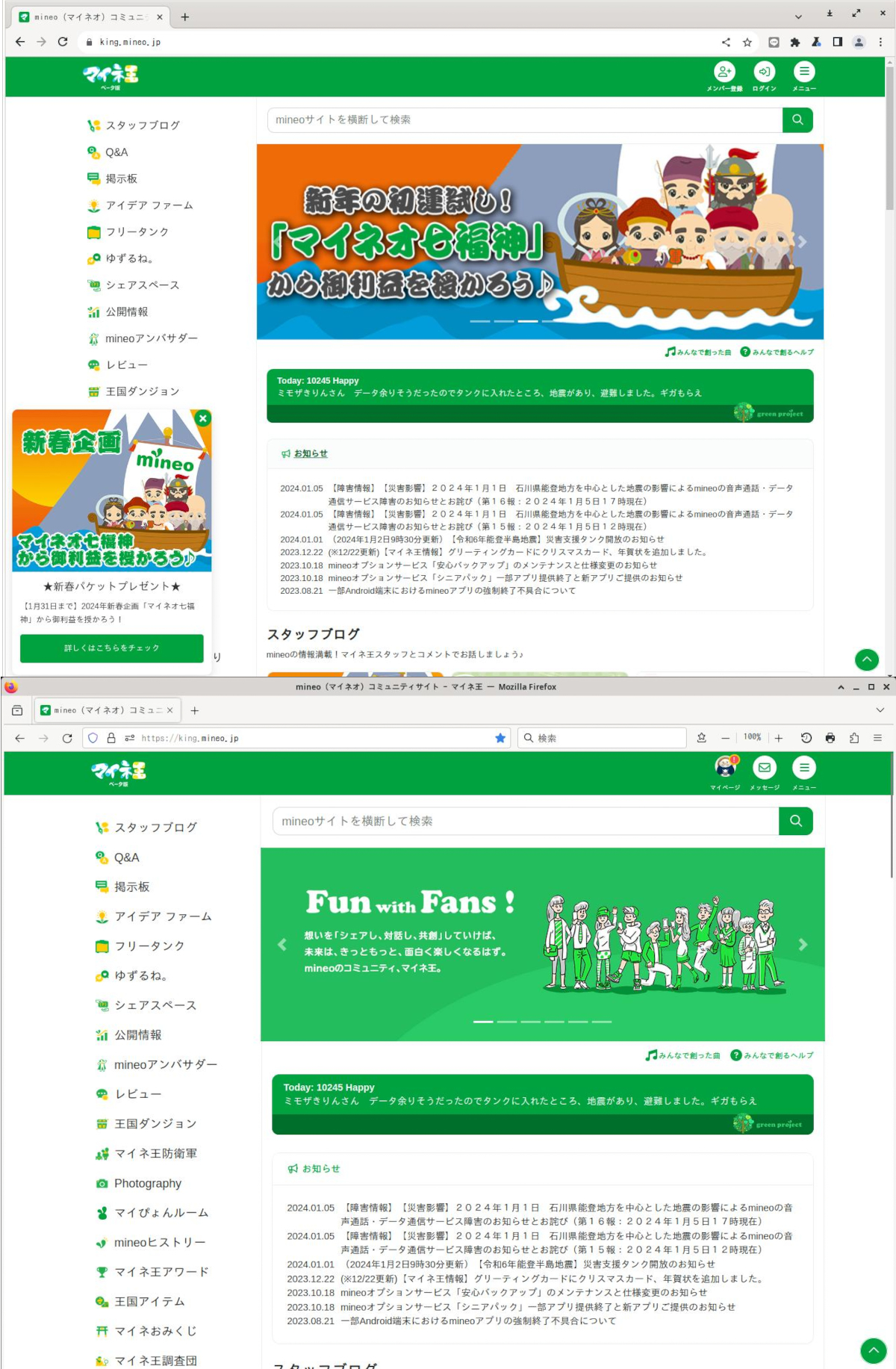Click Firefox tracking protection shield icon
The height and width of the screenshot is (1369, 896).
pos(93,738)
